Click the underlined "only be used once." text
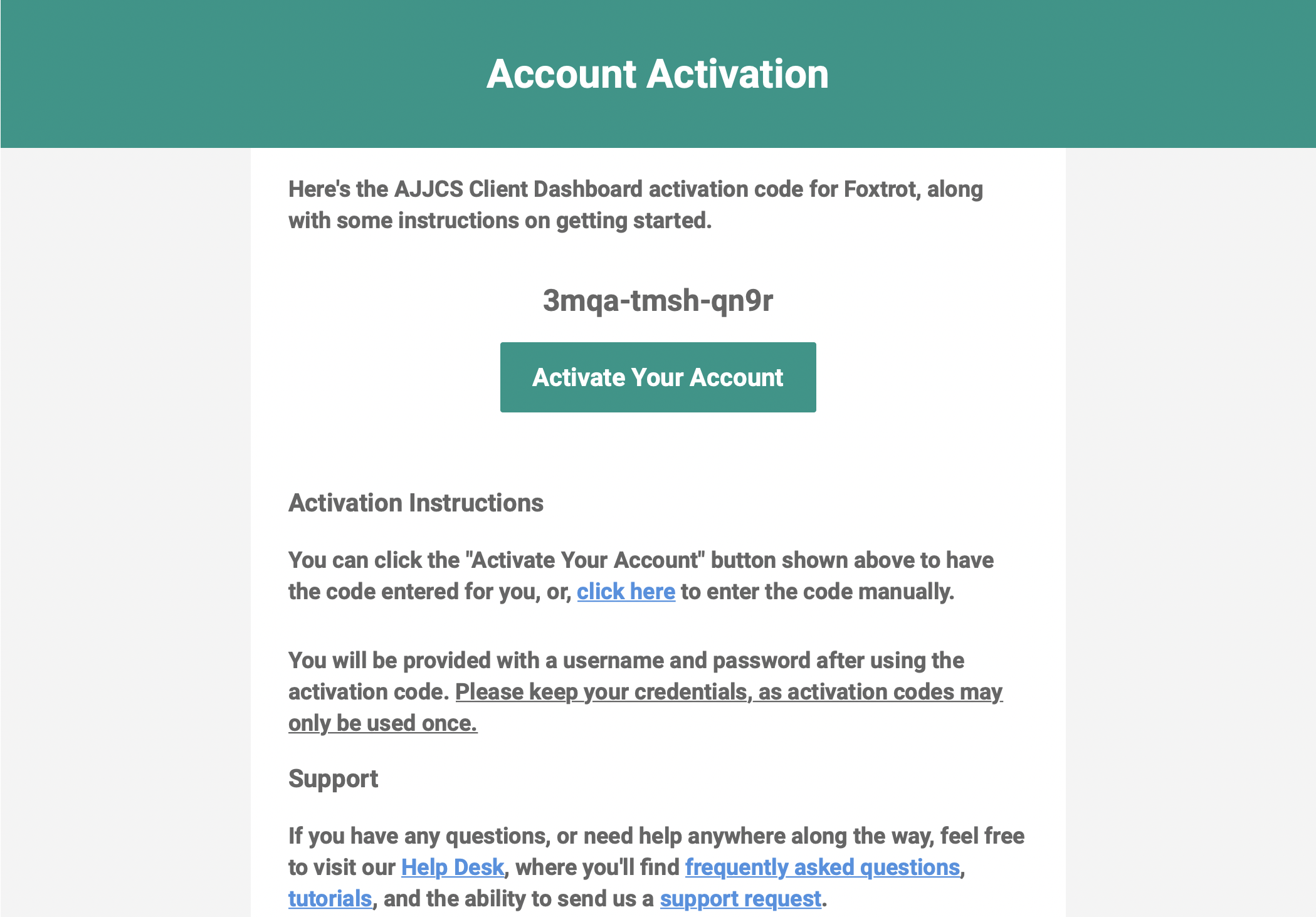Image resolution: width=1316 pixels, height=917 pixels. 382,723
